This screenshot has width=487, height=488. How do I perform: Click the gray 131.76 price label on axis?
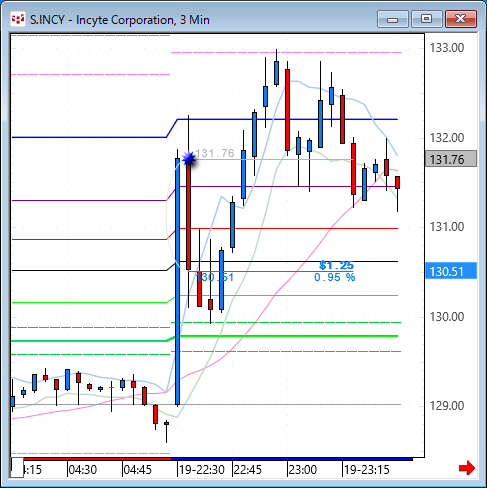451,159
